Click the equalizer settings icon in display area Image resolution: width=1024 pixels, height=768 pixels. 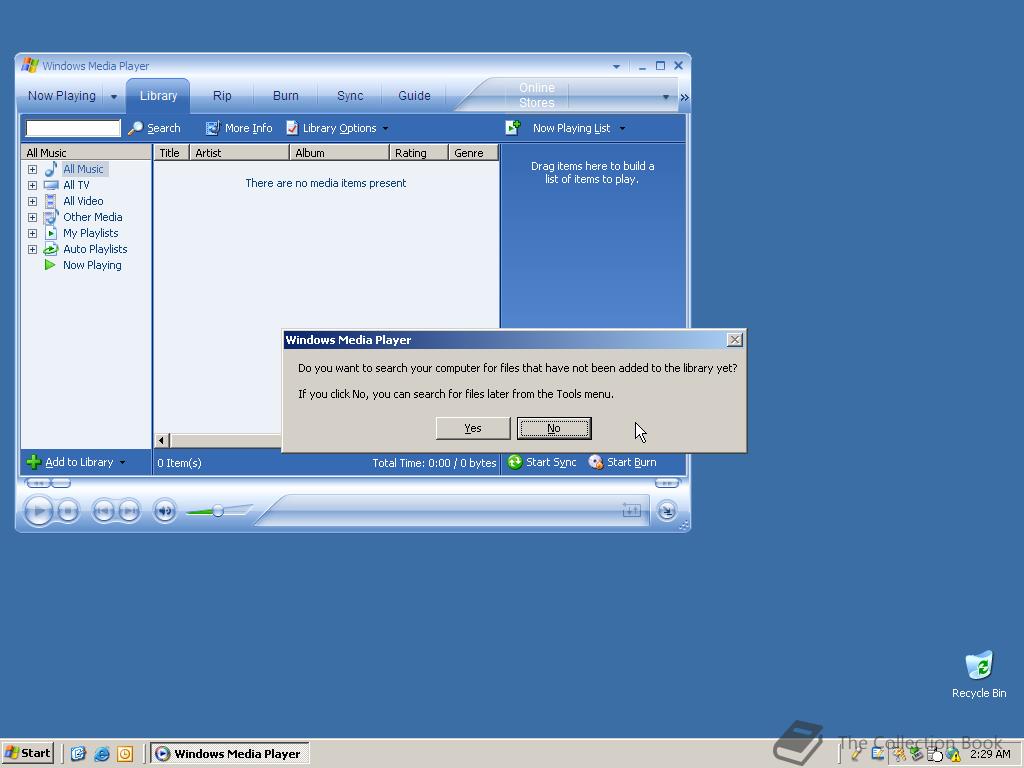pos(632,509)
